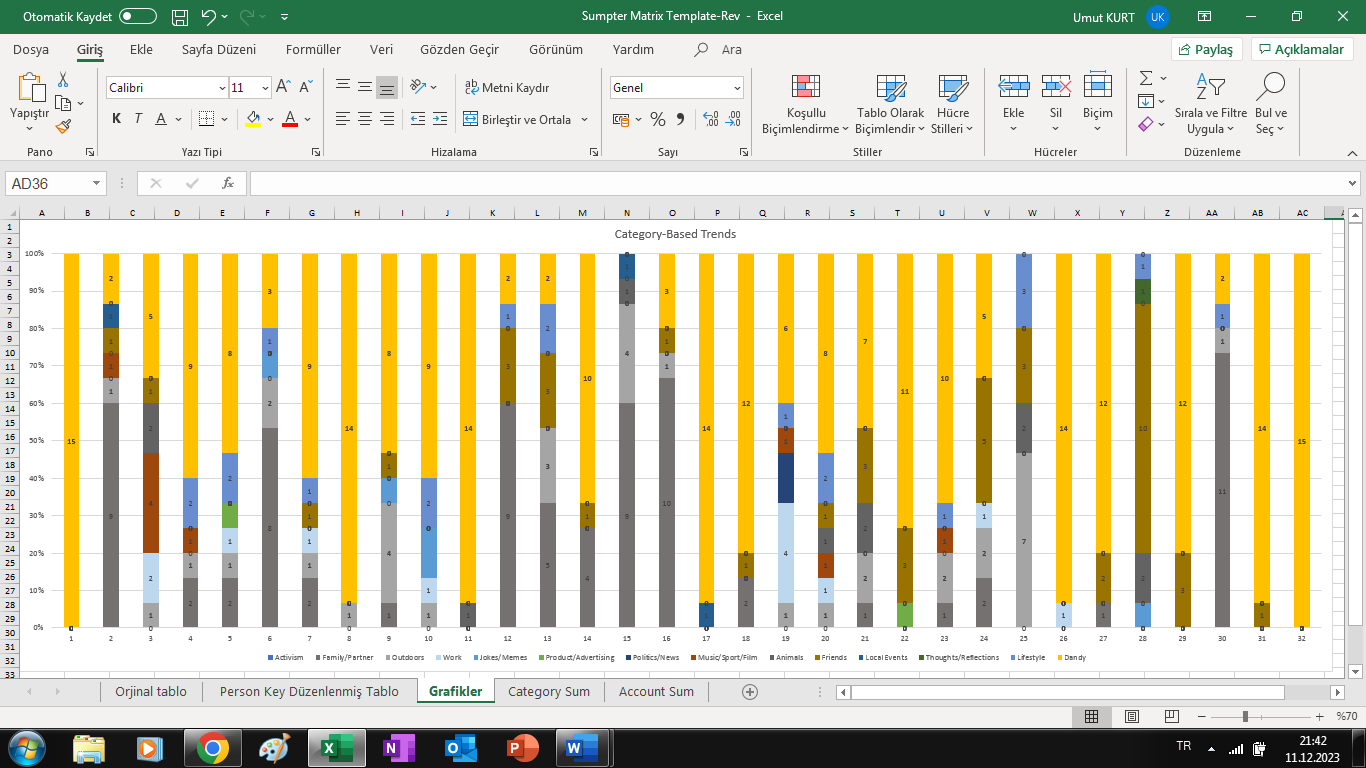Expand the Genel number format dropdown
Screen dimensions: 1366x768
pos(737,88)
